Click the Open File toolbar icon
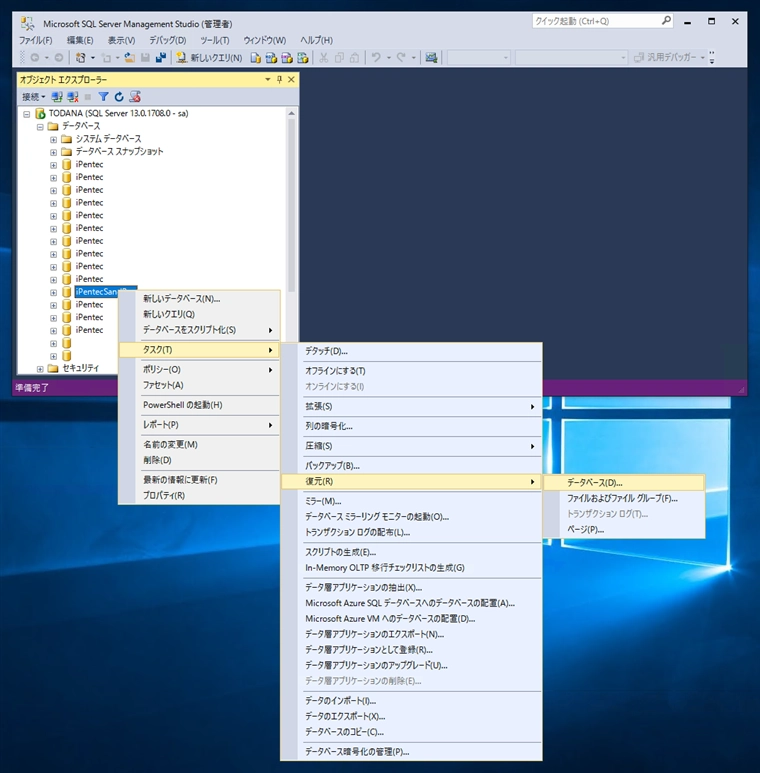 (130, 58)
